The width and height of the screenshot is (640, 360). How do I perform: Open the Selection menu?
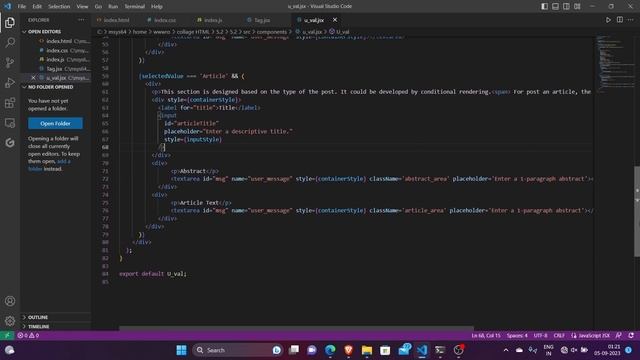[x=59, y=6]
